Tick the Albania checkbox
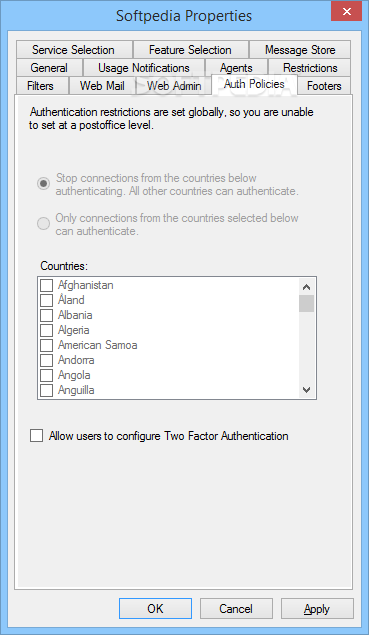The height and width of the screenshot is (635, 369). click(x=47, y=315)
